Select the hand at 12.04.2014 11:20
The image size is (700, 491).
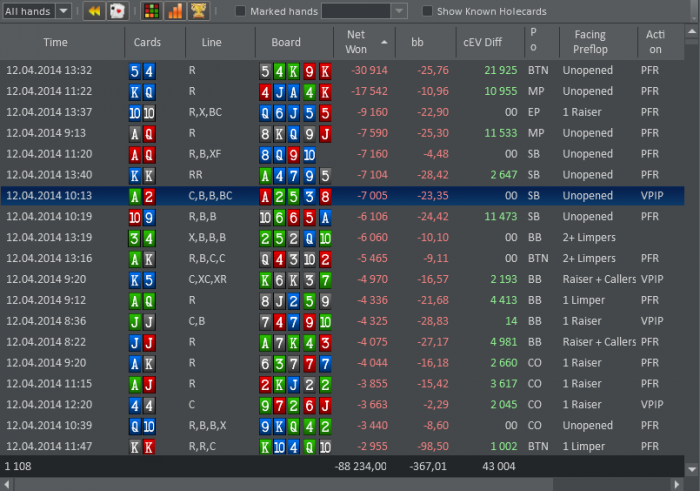coord(342,154)
